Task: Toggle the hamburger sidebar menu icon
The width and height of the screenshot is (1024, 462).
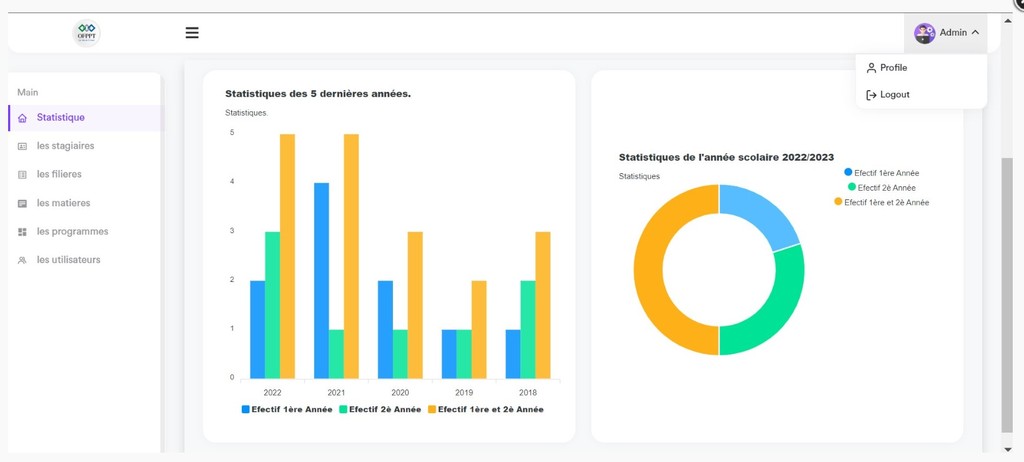Action: pos(192,33)
